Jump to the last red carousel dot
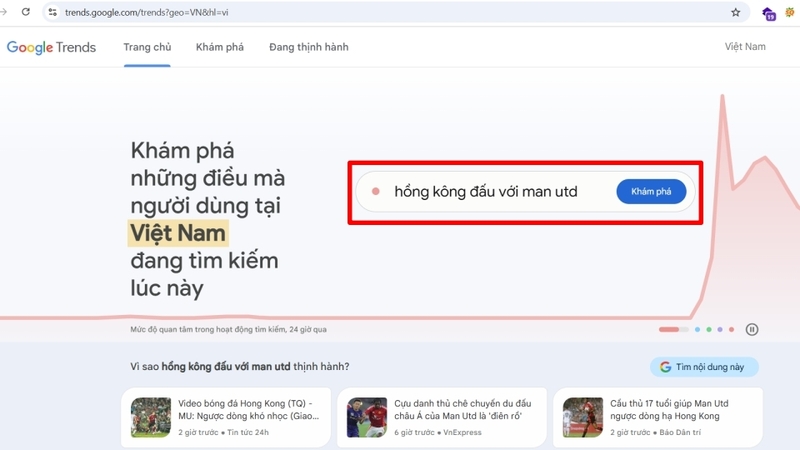This screenshot has width=800, height=450. [x=731, y=330]
